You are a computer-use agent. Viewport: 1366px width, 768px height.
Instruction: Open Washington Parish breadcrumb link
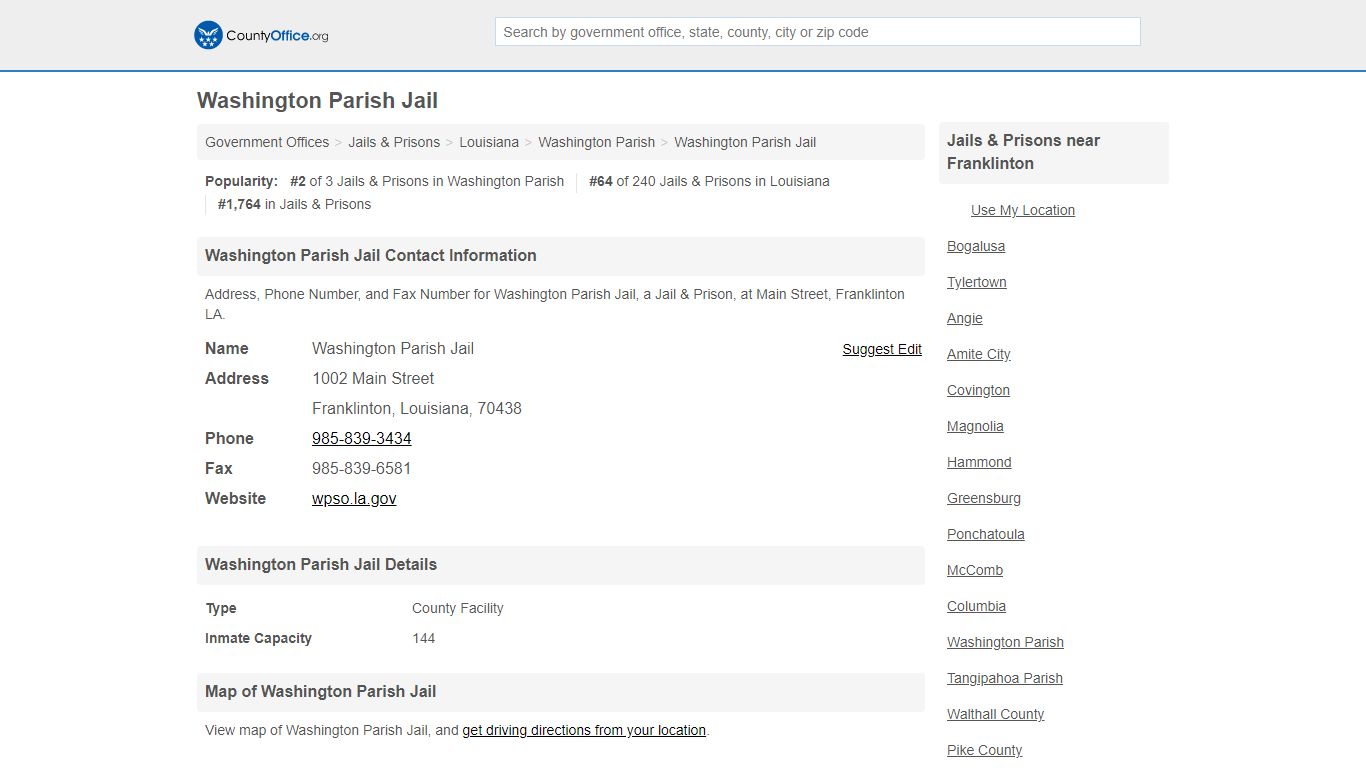point(596,142)
